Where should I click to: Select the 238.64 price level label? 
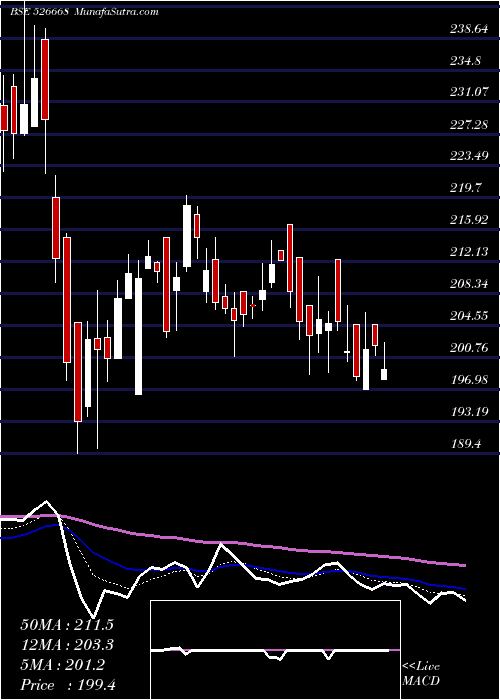coord(469,29)
